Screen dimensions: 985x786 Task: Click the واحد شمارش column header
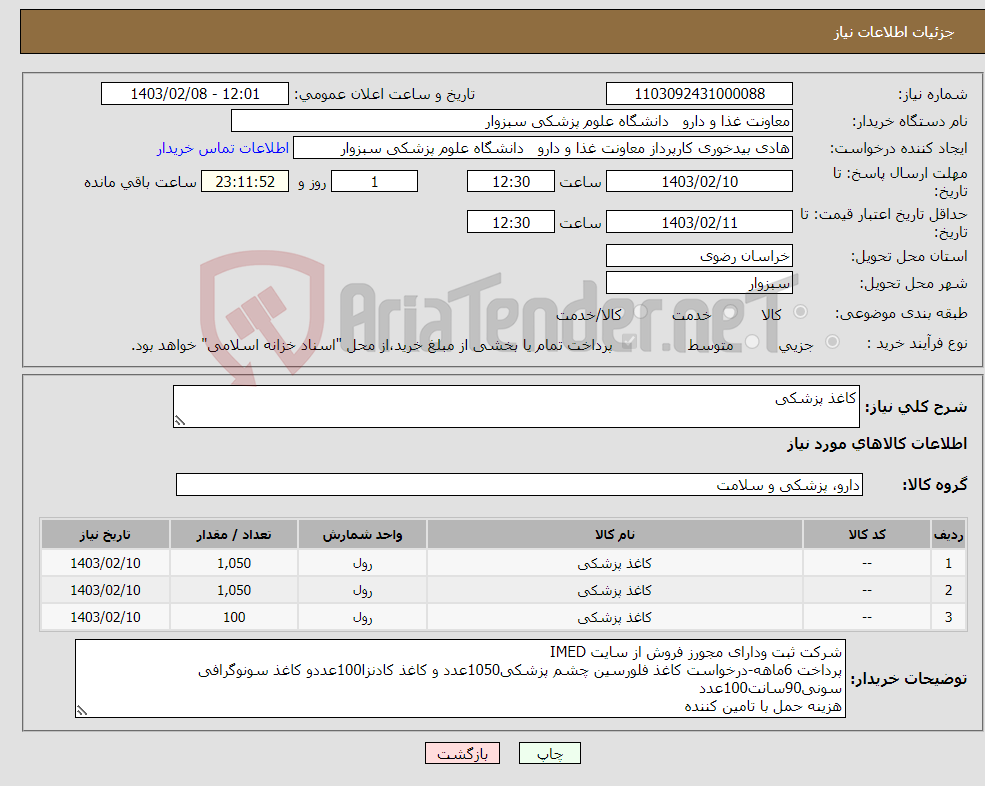pos(362,535)
